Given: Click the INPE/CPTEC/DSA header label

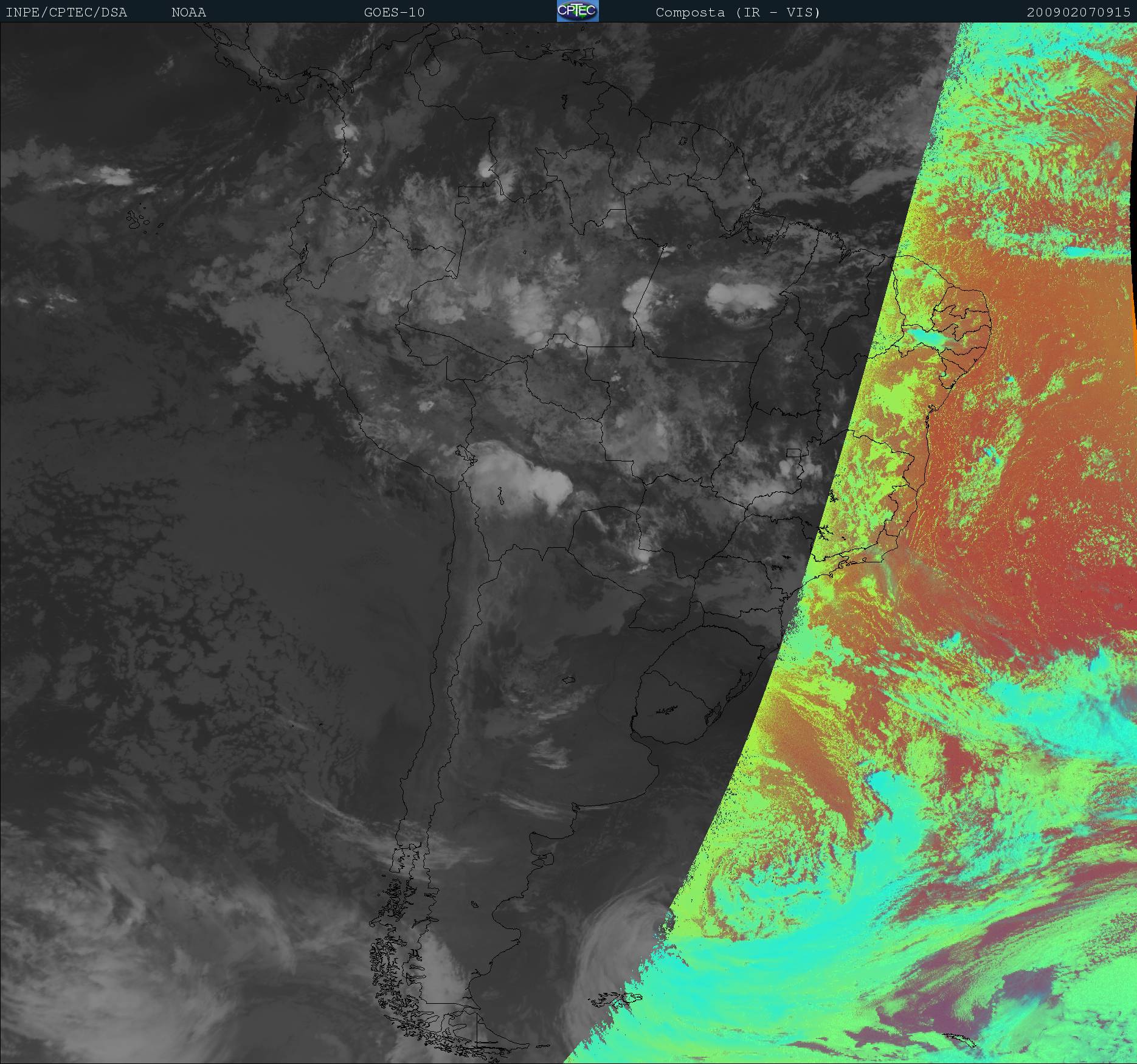Looking at the screenshot, I should click(x=67, y=12).
